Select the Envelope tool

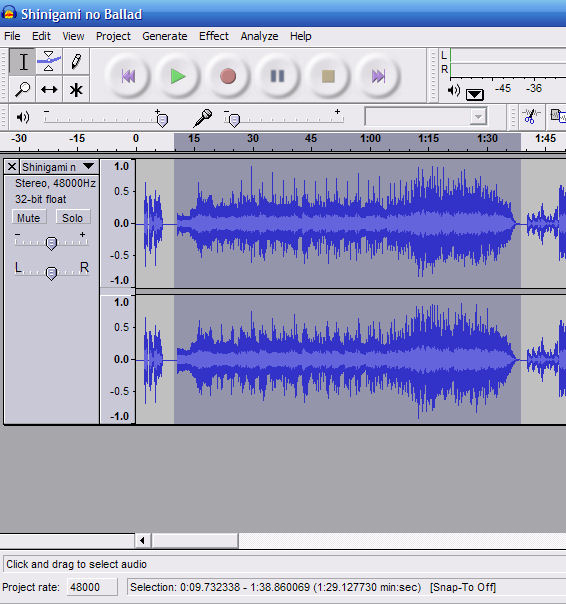point(49,61)
